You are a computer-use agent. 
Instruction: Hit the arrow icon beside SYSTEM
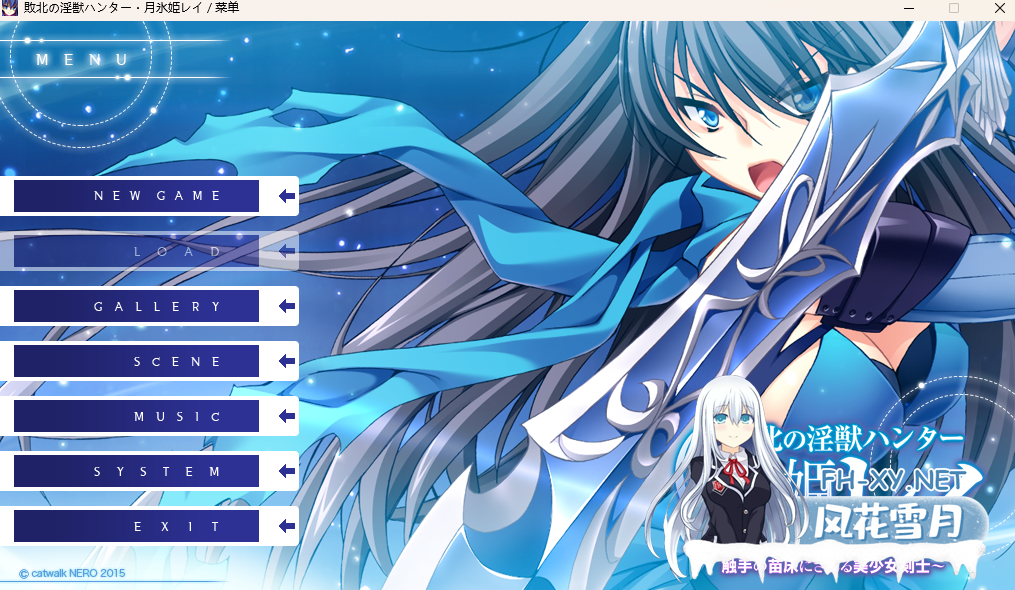click(287, 471)
